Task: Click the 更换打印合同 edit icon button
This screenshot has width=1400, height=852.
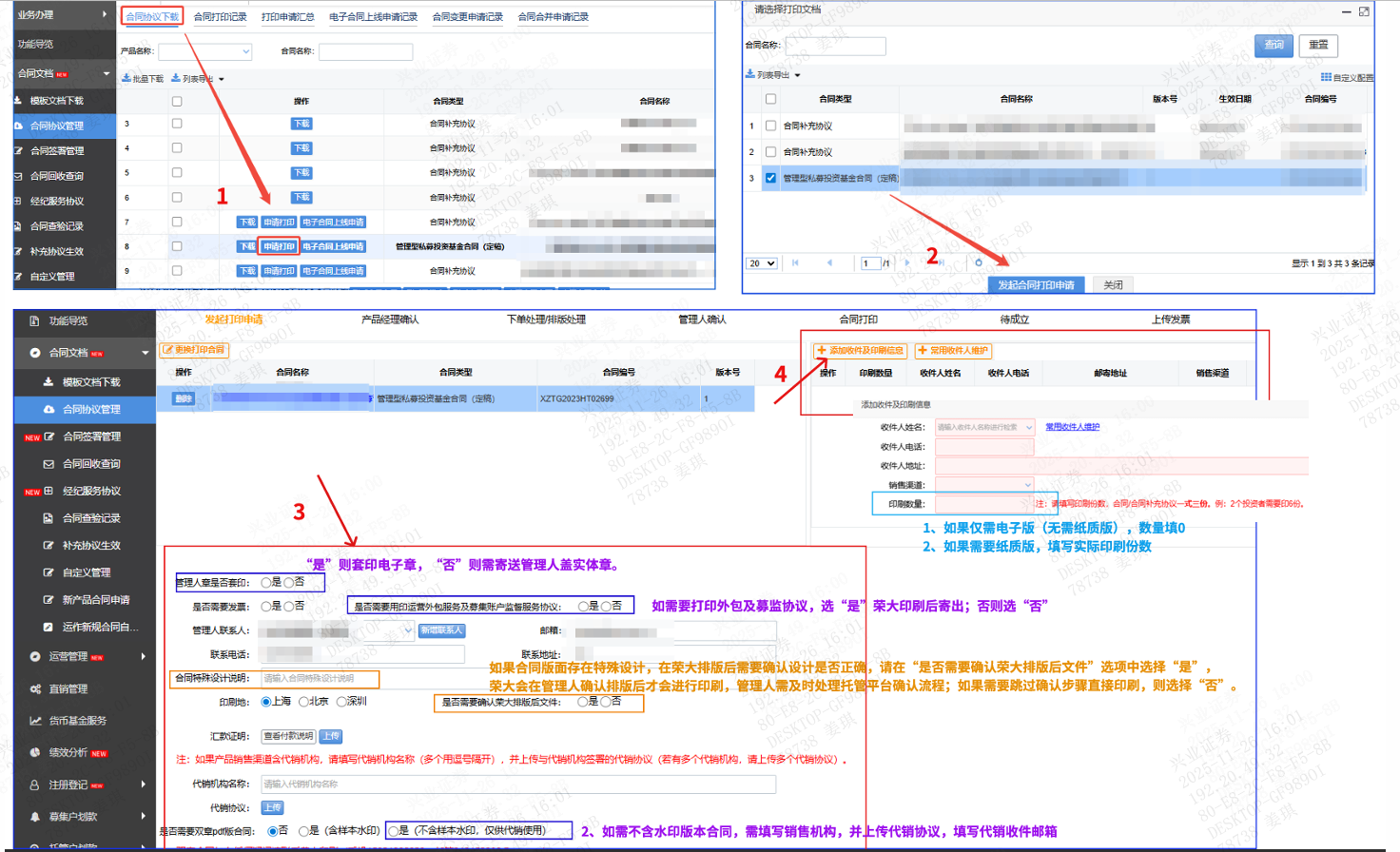Action: (168, 350)
